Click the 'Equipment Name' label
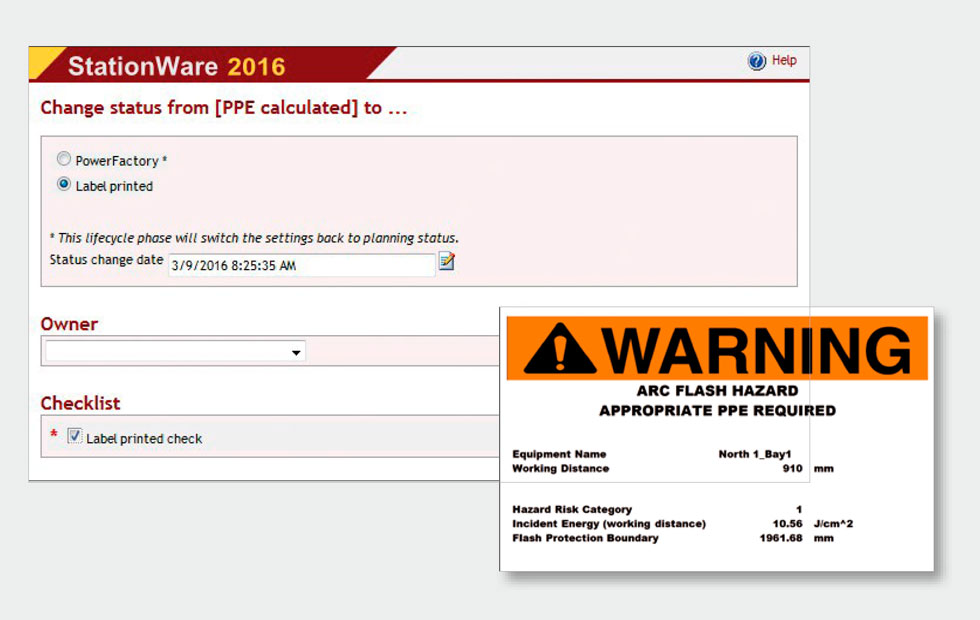Viewport: 980px width, 620px height. pos(559,454)
